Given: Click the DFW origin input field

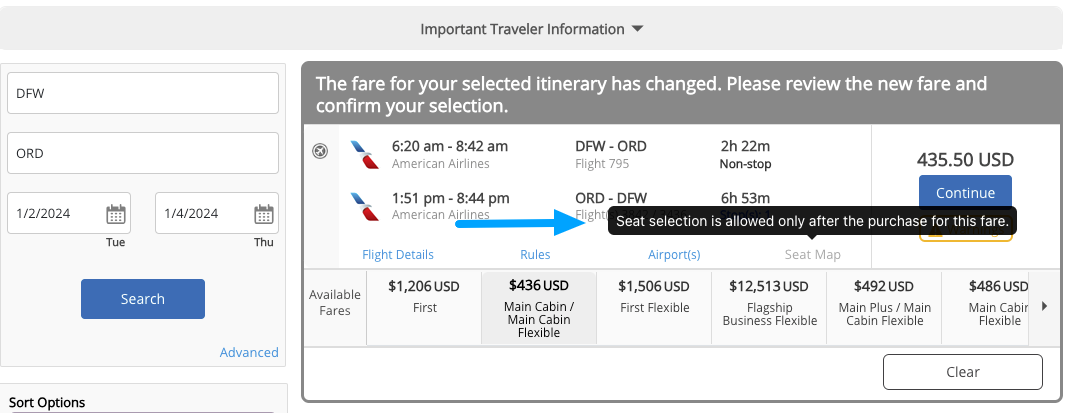Looking at the screenshot, I should point(143,93).
